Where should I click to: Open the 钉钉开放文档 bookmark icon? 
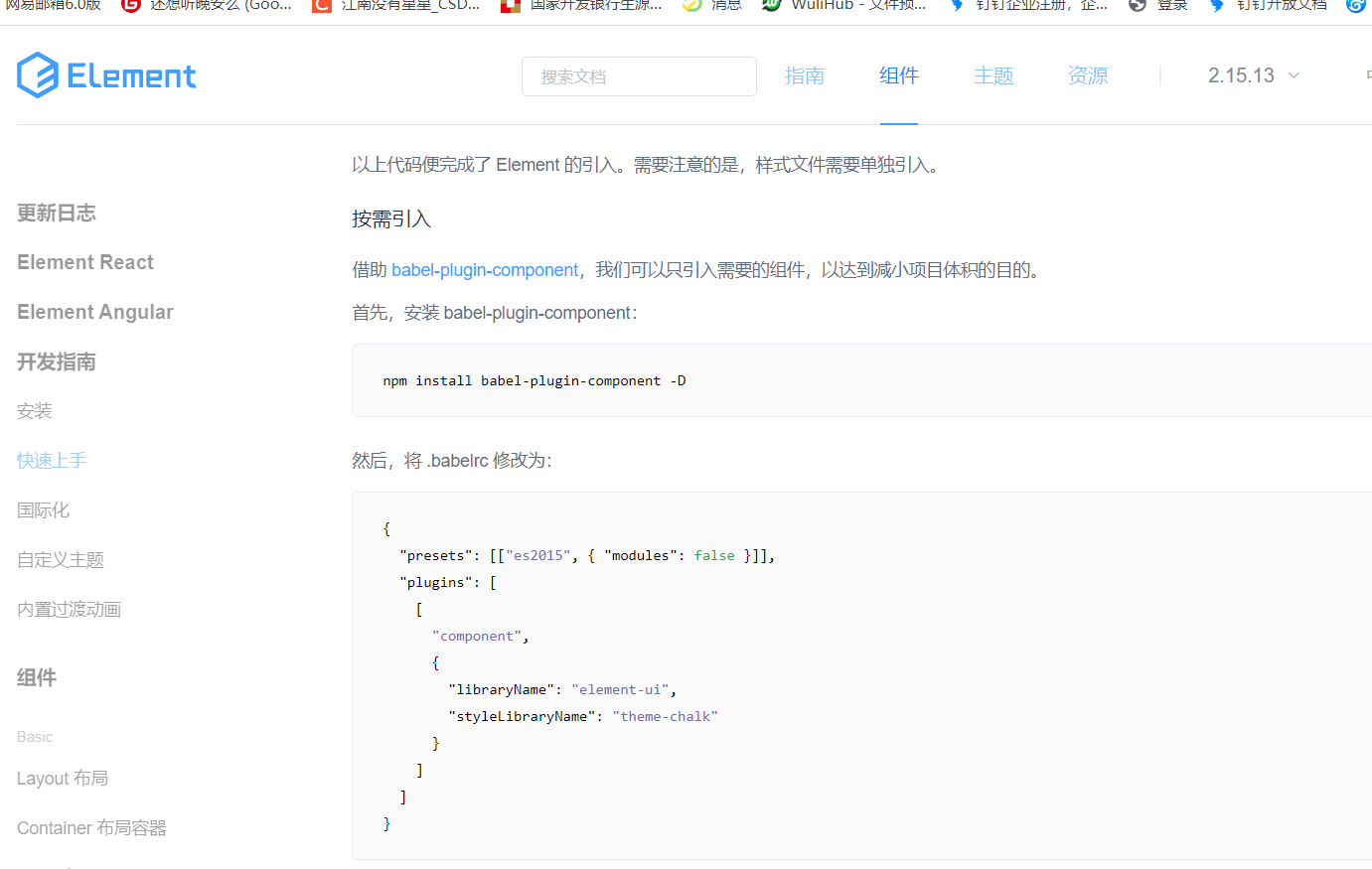click(1216, 7)
